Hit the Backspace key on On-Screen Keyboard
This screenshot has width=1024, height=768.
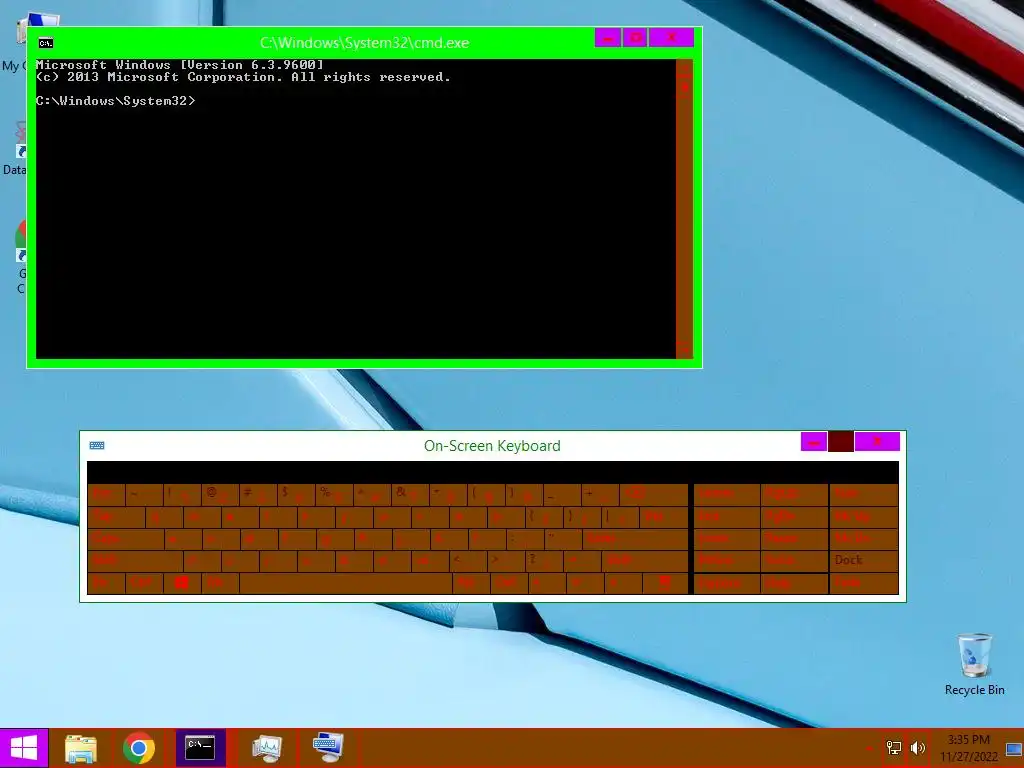[653, 494]
